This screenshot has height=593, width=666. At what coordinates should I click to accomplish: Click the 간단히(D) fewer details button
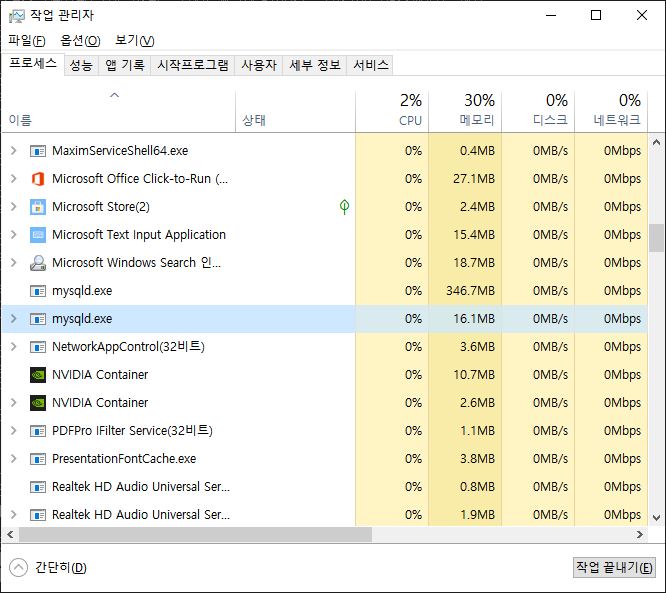48,568
